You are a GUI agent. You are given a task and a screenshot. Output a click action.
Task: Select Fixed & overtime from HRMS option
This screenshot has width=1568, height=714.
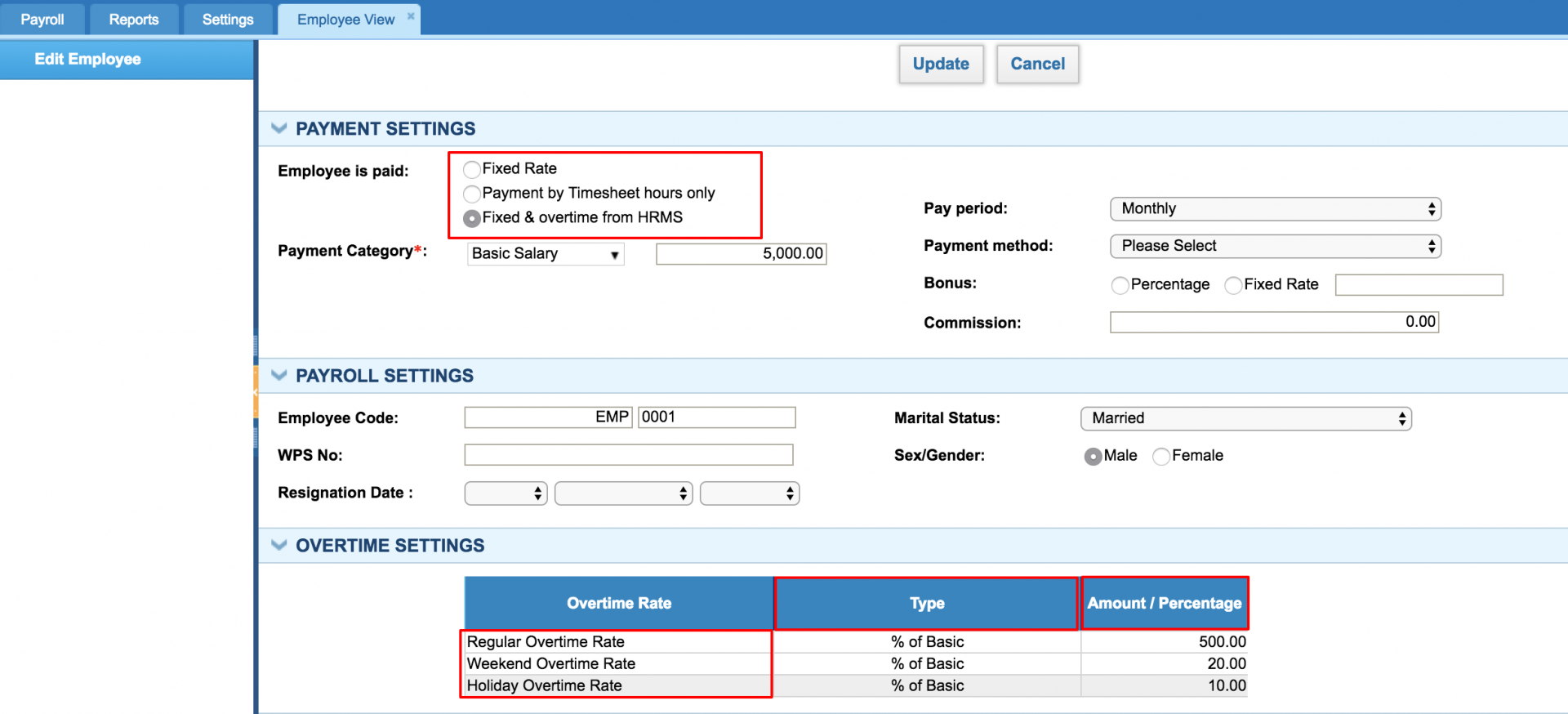[471, 218]
